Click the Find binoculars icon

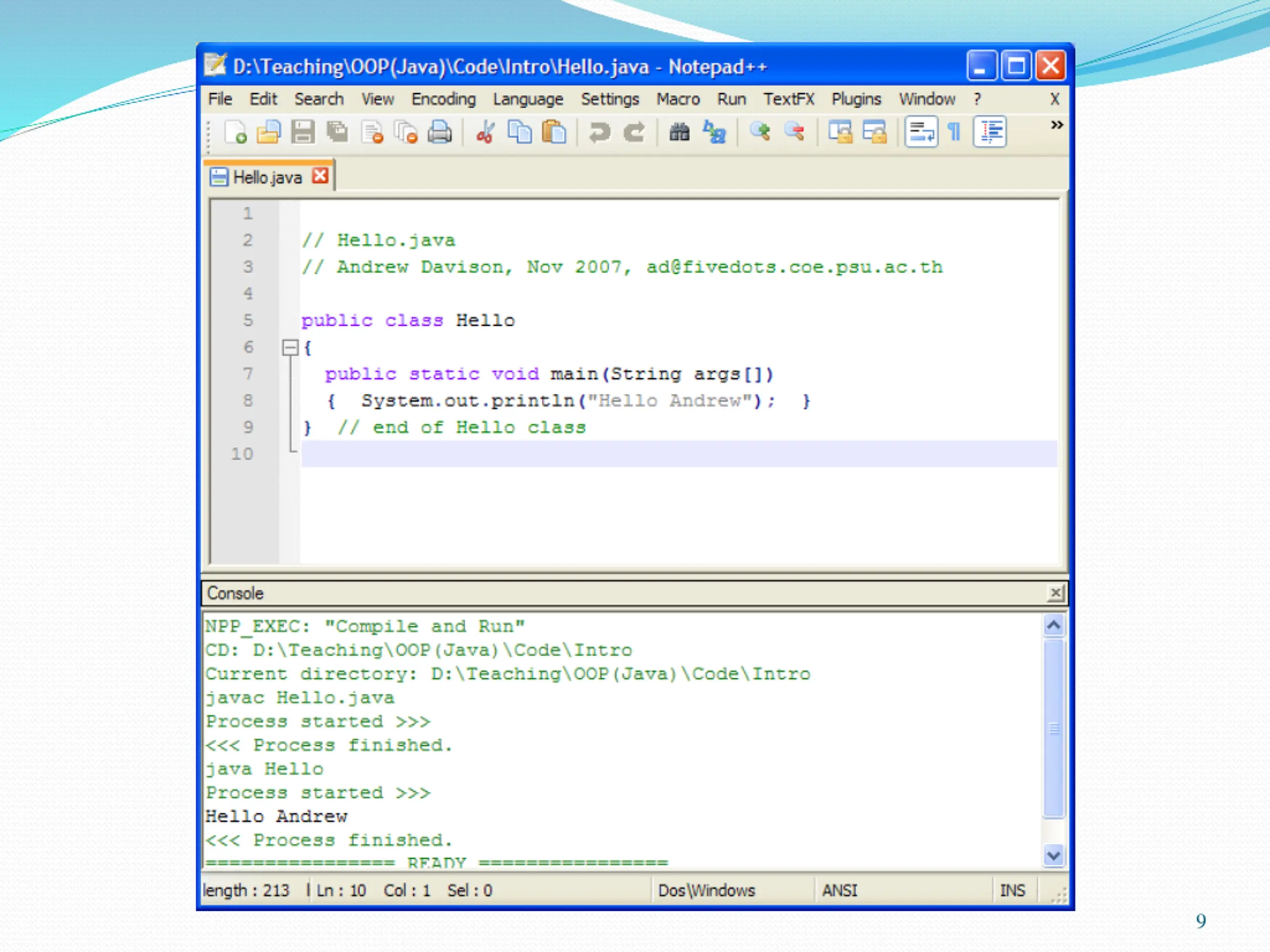click(x=679, y=132)
